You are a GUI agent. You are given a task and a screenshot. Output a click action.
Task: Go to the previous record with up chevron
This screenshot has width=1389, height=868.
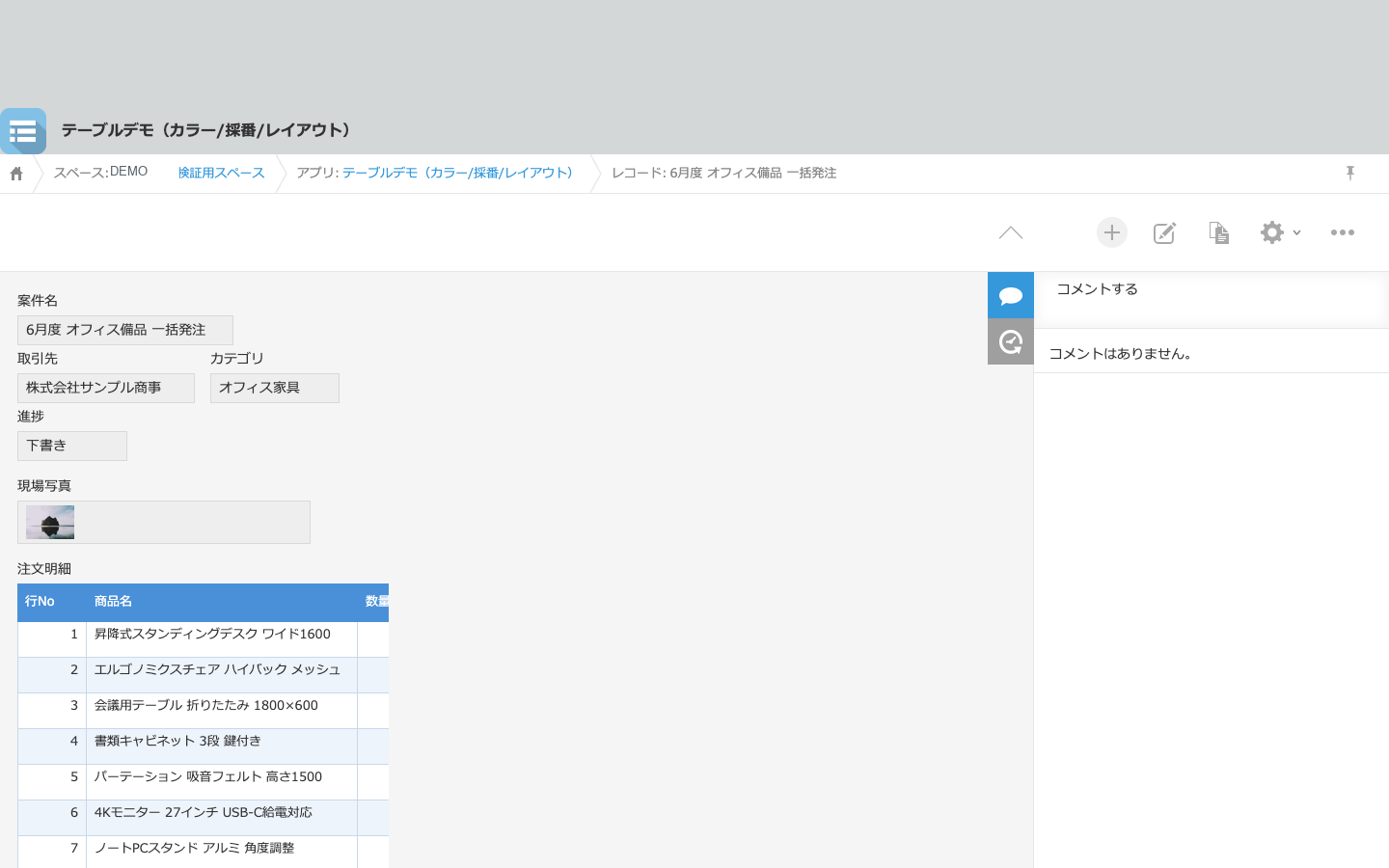click(1011, 232)
